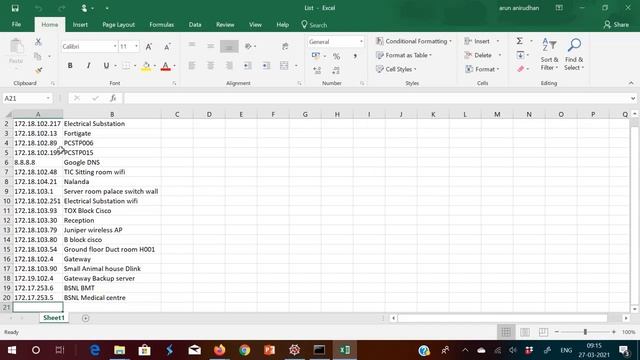
Task: Add a new sheet with plus icon
Action: click(x=85, y=318)
